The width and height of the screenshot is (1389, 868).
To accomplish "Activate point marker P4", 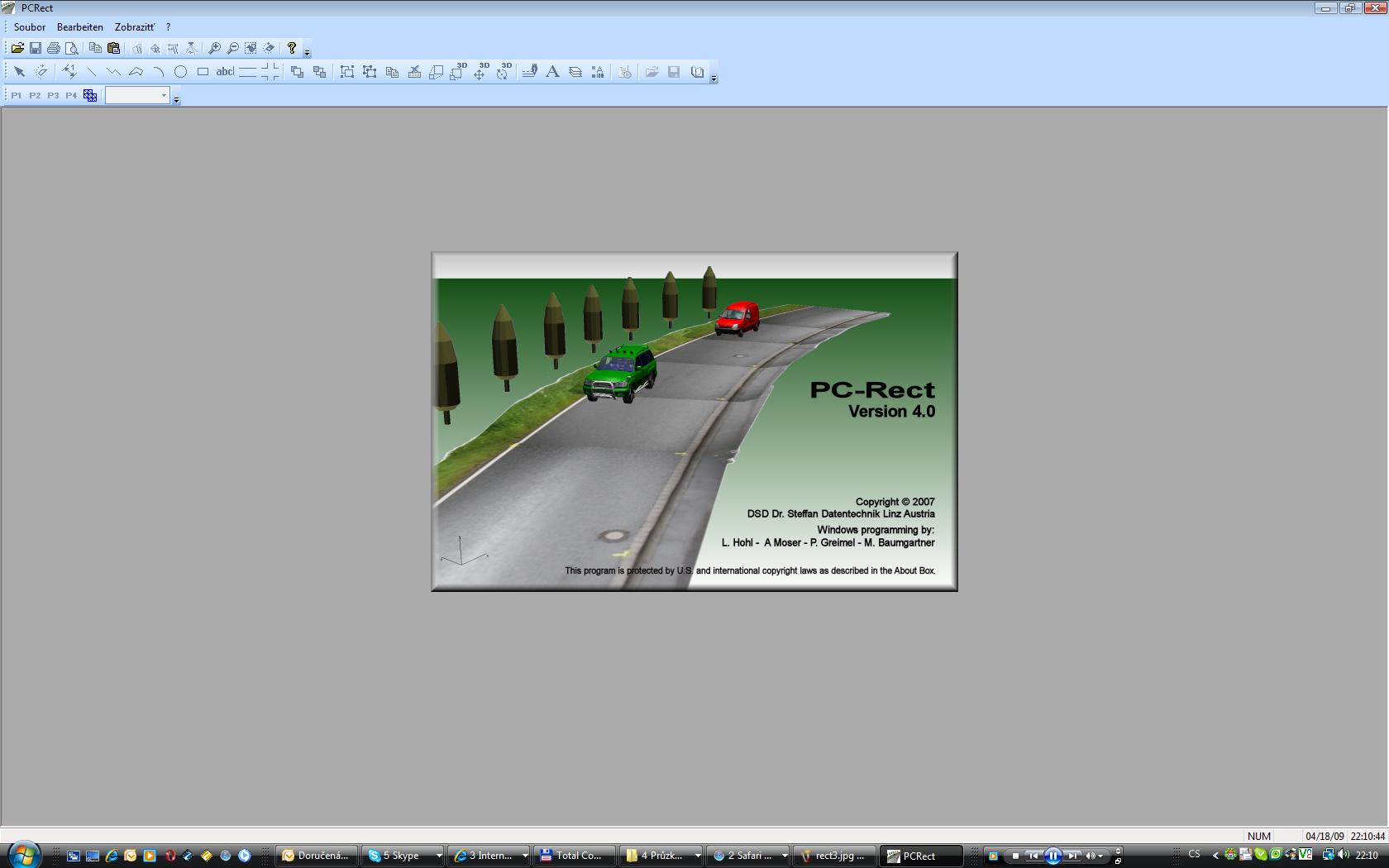I will [x=71, y=96].
